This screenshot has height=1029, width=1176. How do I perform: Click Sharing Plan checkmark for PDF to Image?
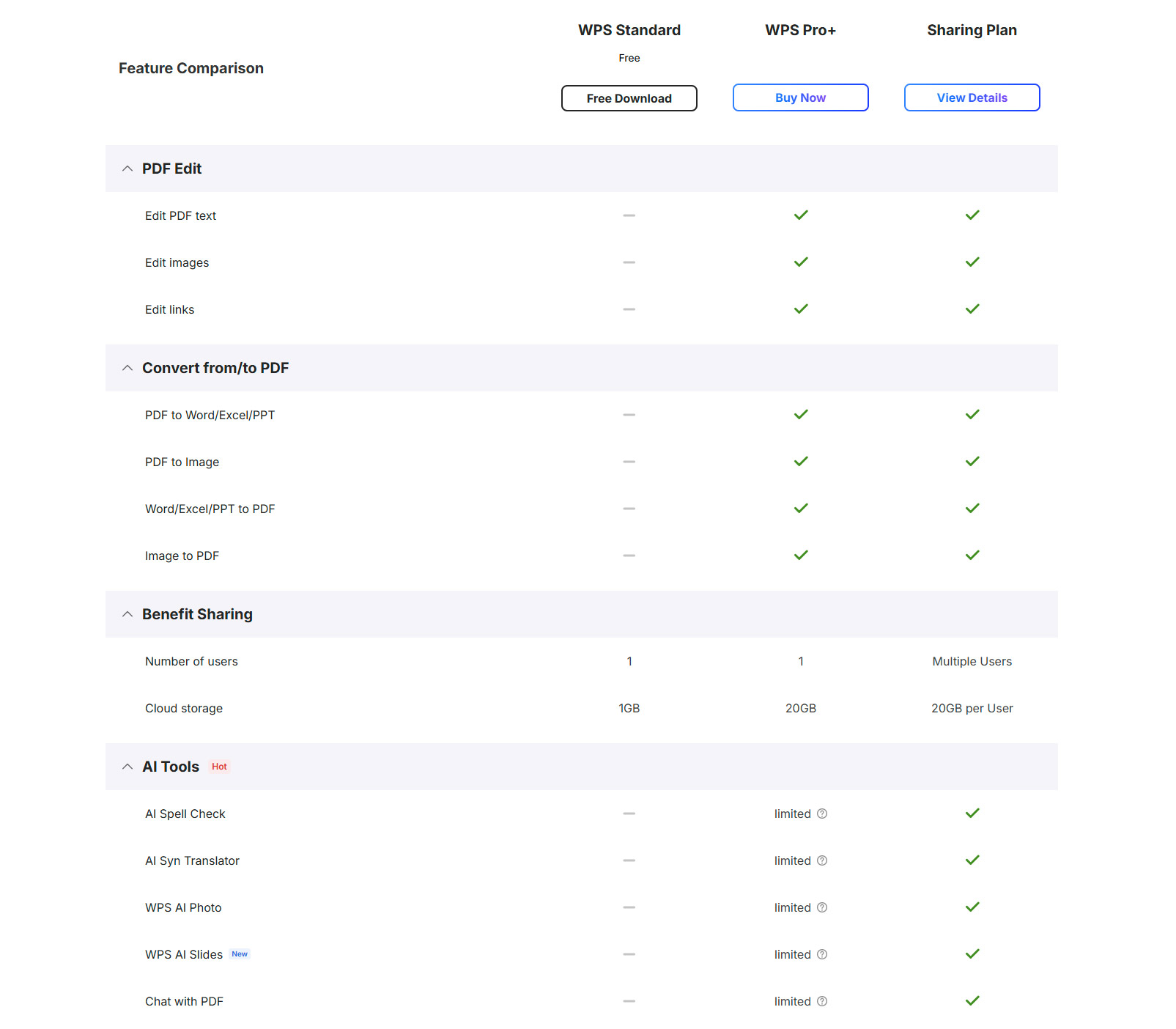pyautogui.click(x=972, y=461)
